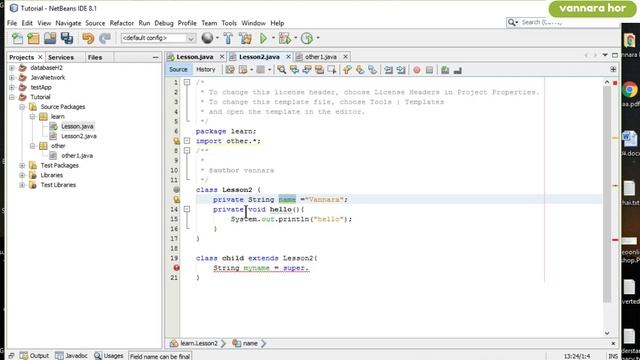Click the New Project toolbar icon

[x=33, y=38]
